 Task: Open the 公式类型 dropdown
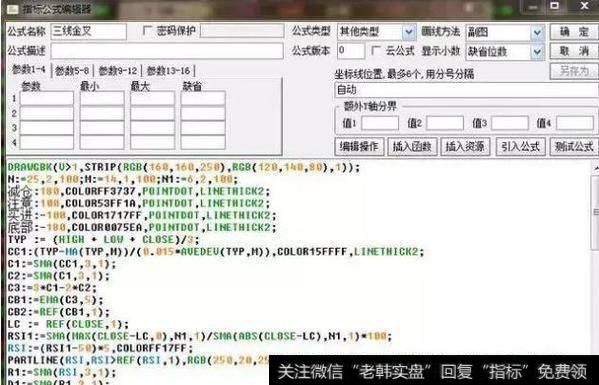coord(409,32)
